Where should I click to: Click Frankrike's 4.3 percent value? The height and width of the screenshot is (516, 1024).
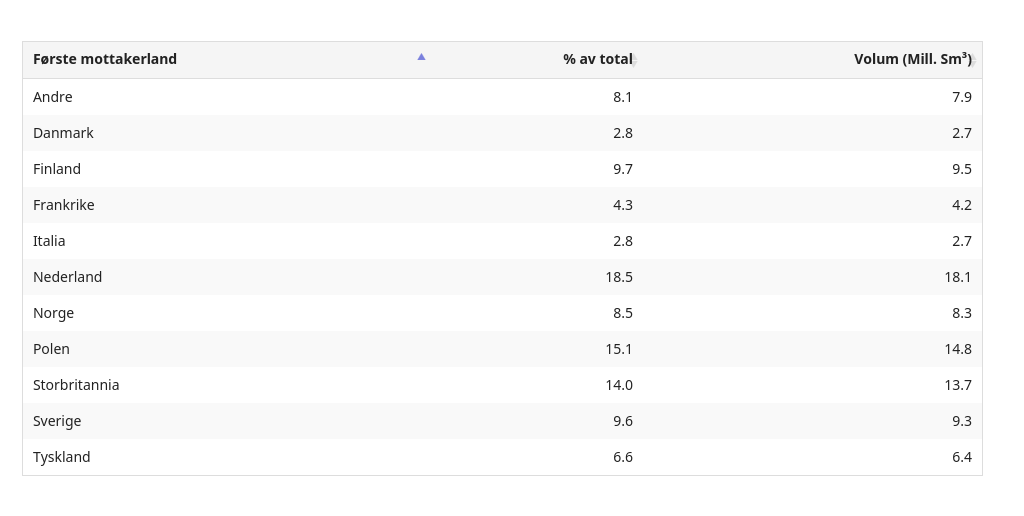pyautogui.click(x=622, y=205)
